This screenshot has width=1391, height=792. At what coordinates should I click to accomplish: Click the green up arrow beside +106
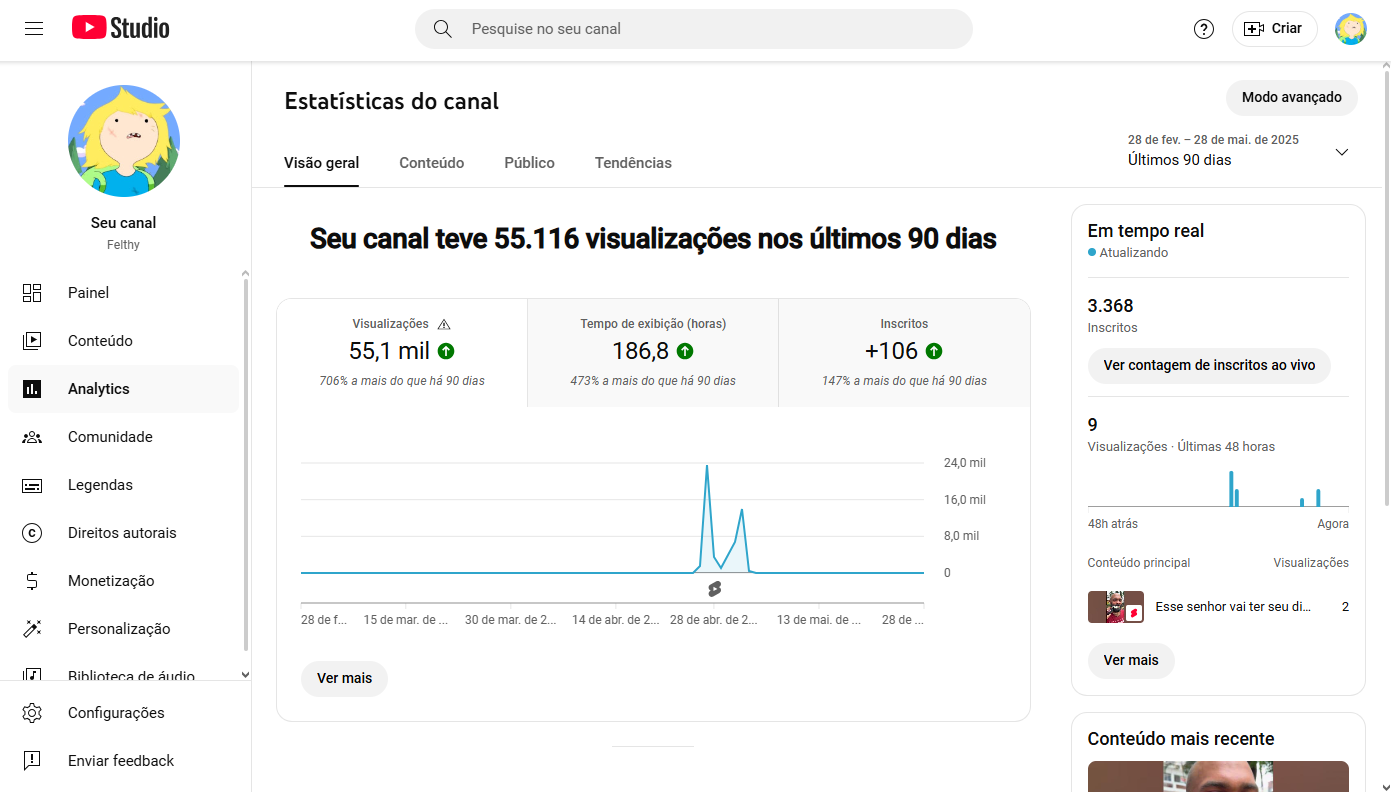click(x=934, y=351)
